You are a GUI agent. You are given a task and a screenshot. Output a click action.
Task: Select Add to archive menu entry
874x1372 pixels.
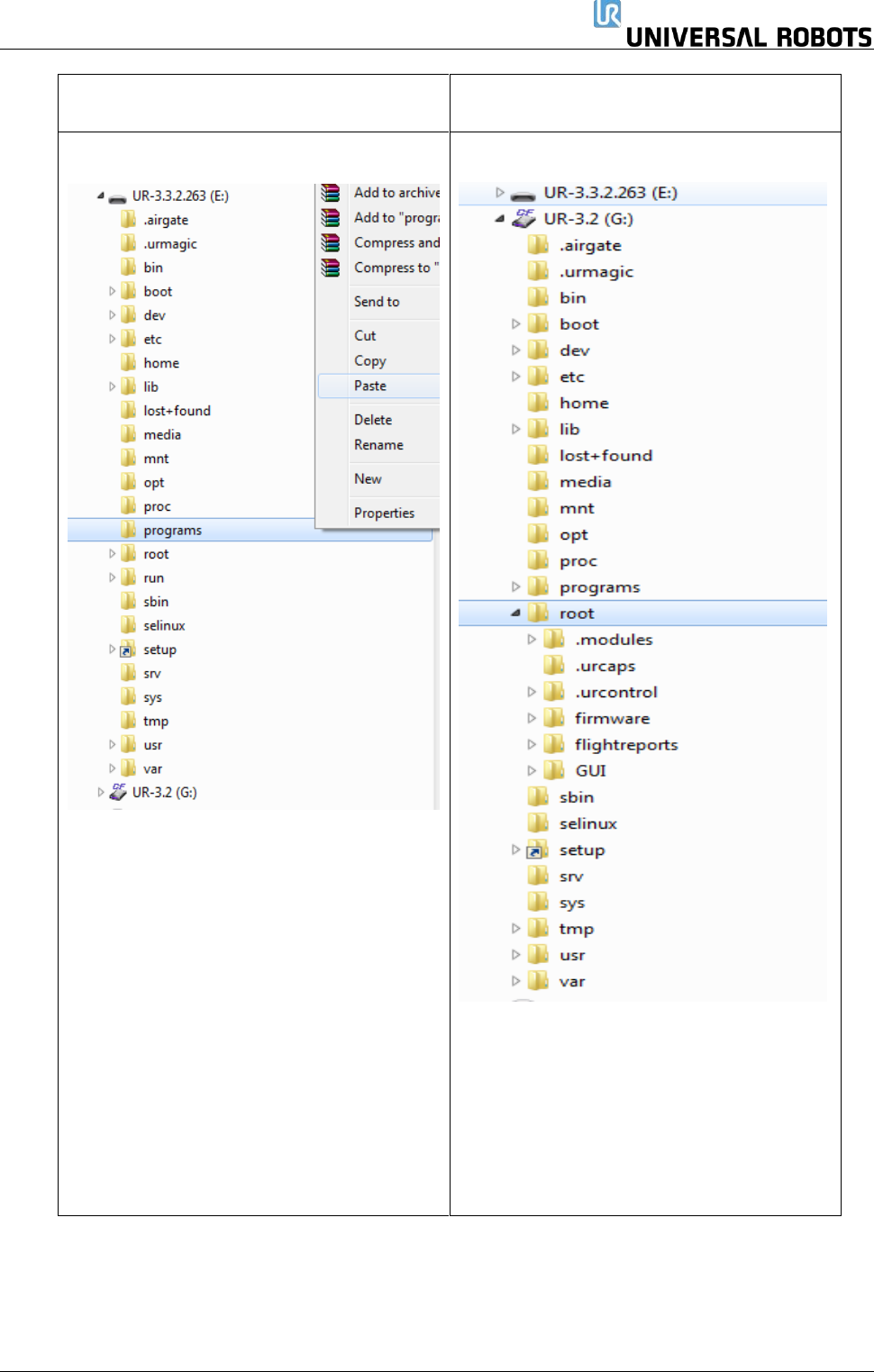click(396, 193)
